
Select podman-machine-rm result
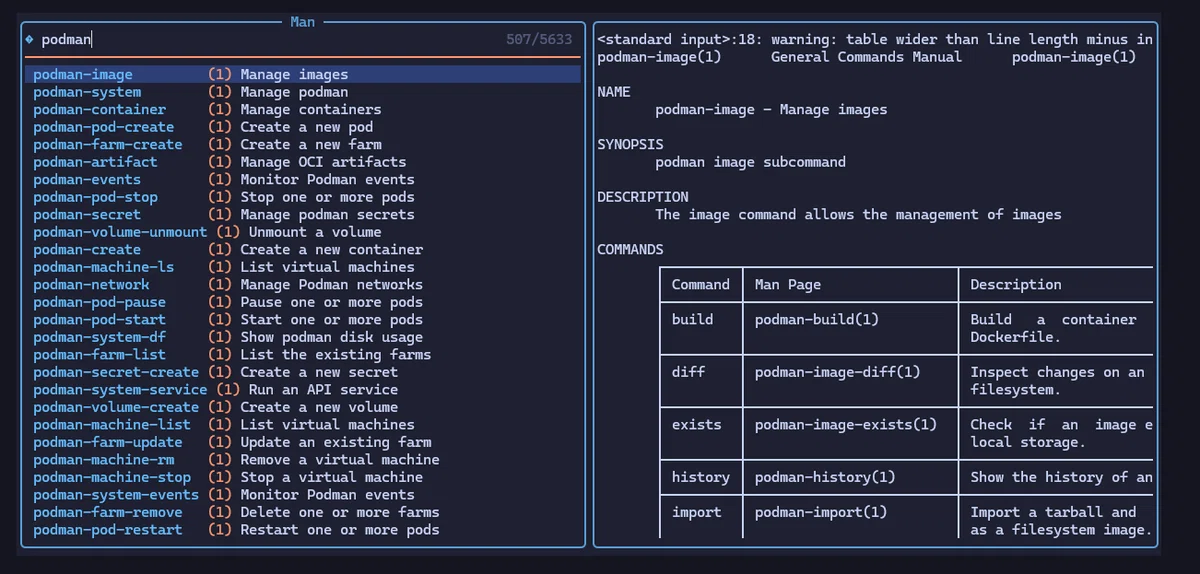[x=302, y=459]
